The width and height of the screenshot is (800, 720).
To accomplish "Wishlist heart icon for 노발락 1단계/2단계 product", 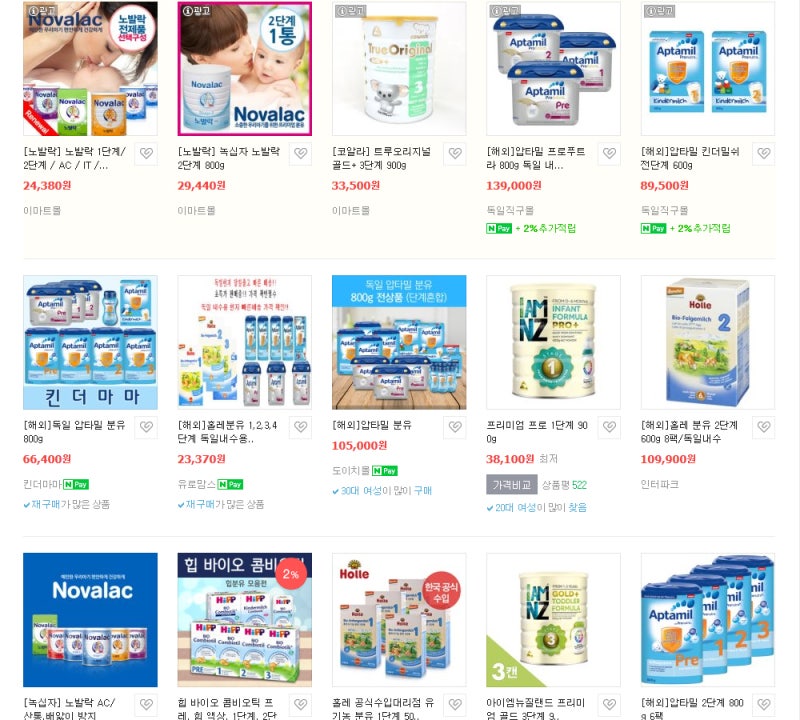I will point(146,154).
